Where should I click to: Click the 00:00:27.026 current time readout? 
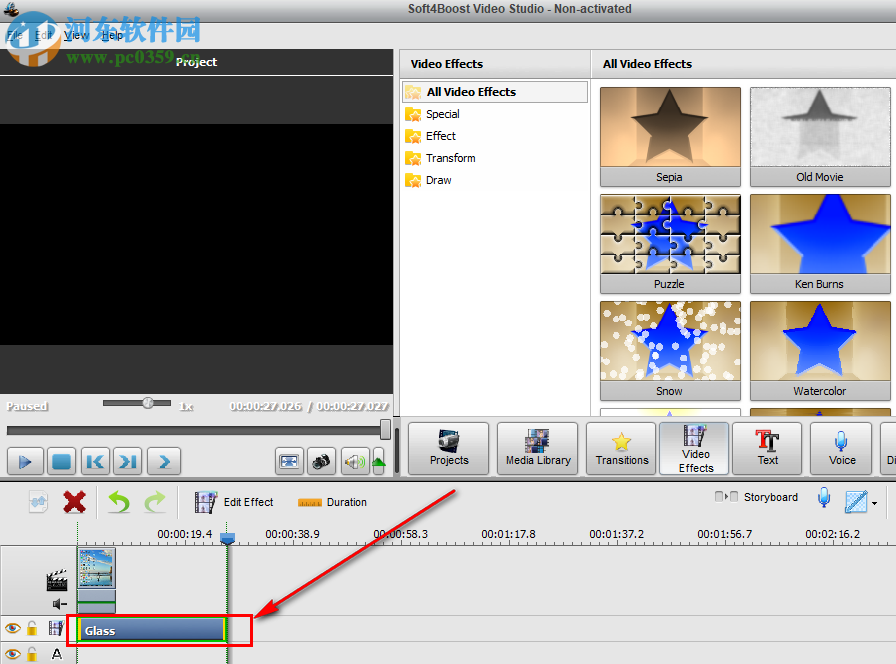[x=266, y=406]
